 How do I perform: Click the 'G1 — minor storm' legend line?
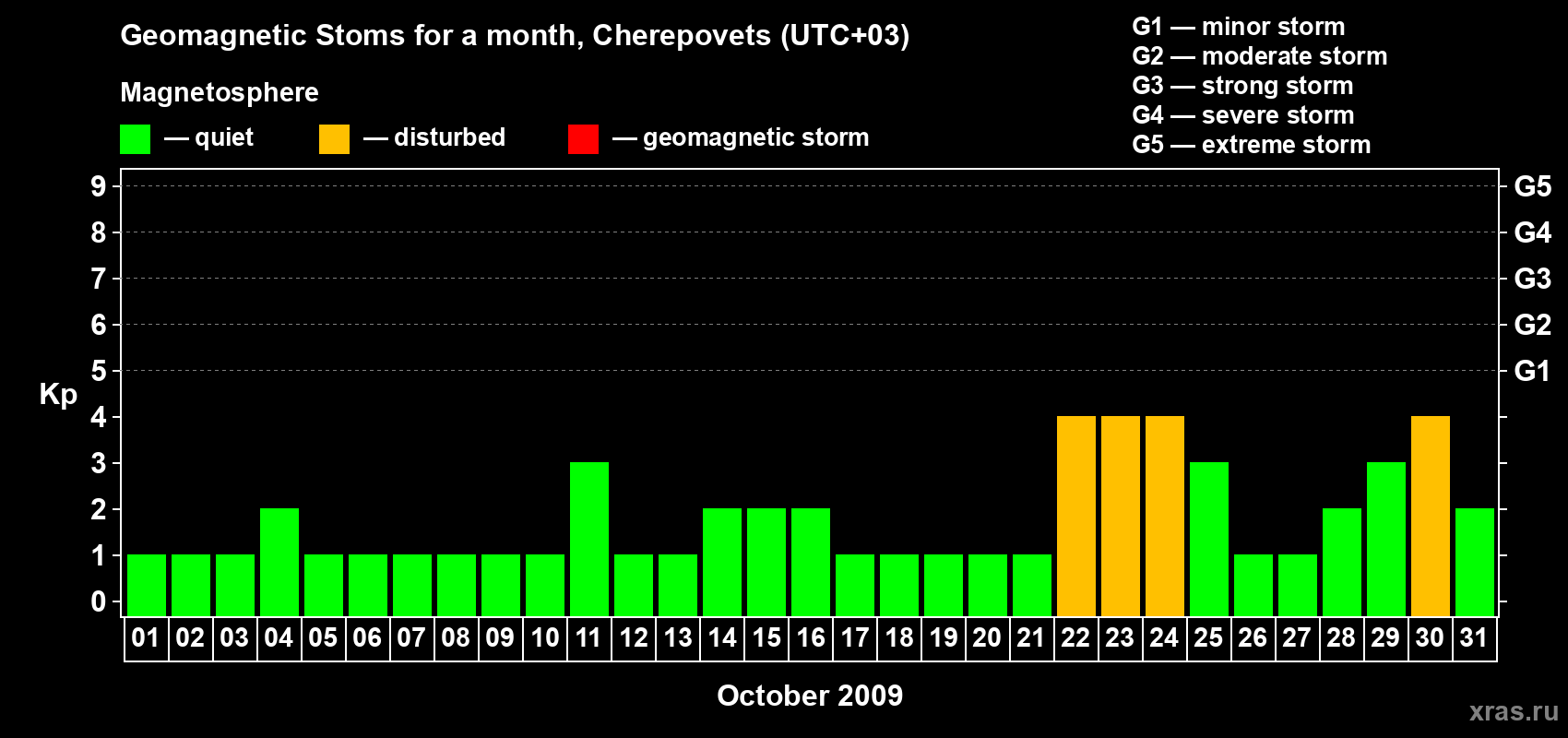tap(1239, 27)
